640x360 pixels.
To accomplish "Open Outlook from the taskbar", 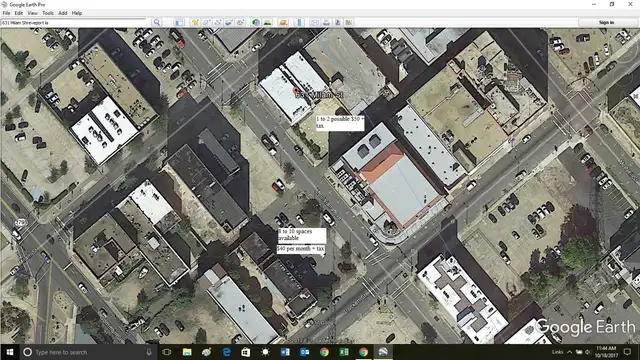I will [304, 352].
